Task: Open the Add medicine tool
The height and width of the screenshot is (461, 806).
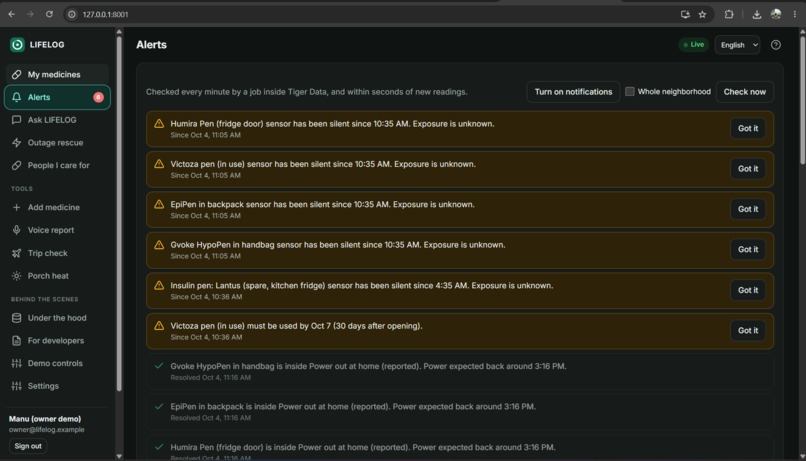Action: [x=57, y=207]
